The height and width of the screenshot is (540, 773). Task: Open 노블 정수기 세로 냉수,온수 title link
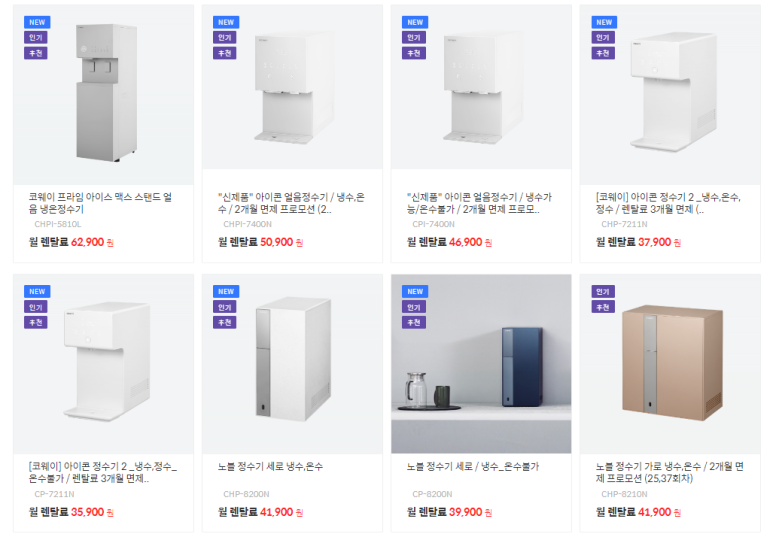point(270,467)
